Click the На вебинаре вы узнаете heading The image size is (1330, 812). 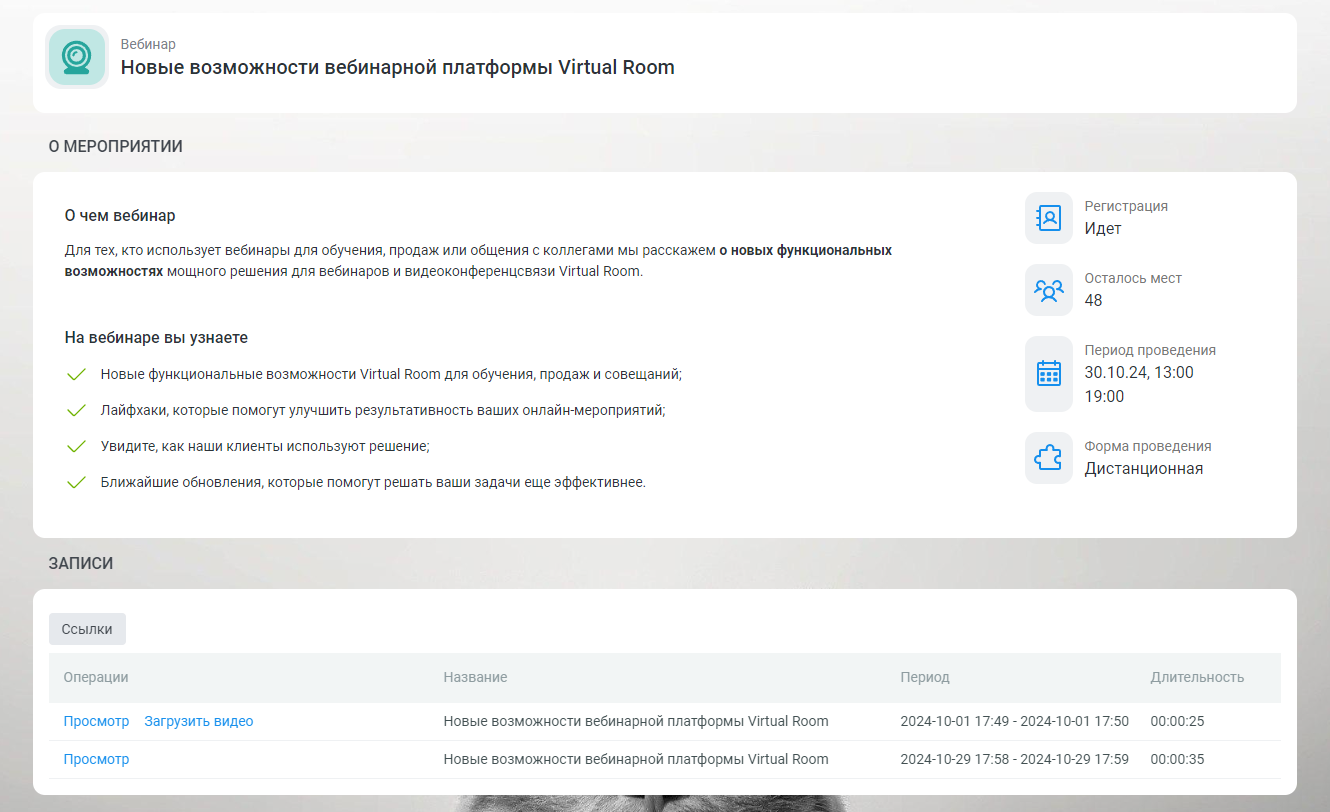click(156, 337)
